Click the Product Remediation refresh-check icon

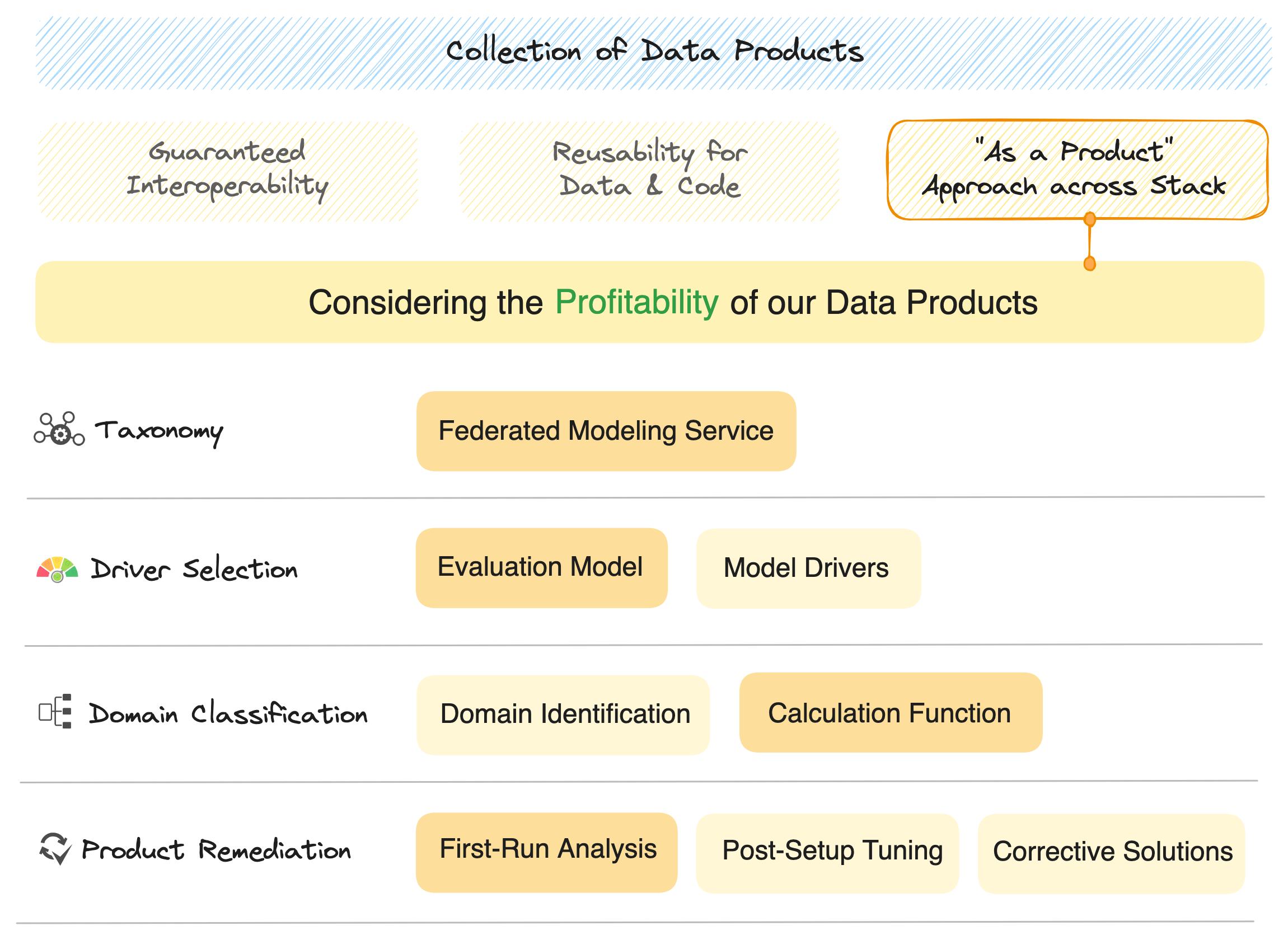click(x=55, y=848)
